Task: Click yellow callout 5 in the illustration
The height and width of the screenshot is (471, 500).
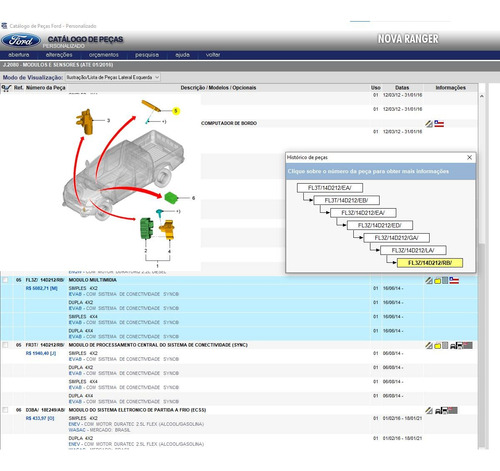Action: (x=176, y=111)
